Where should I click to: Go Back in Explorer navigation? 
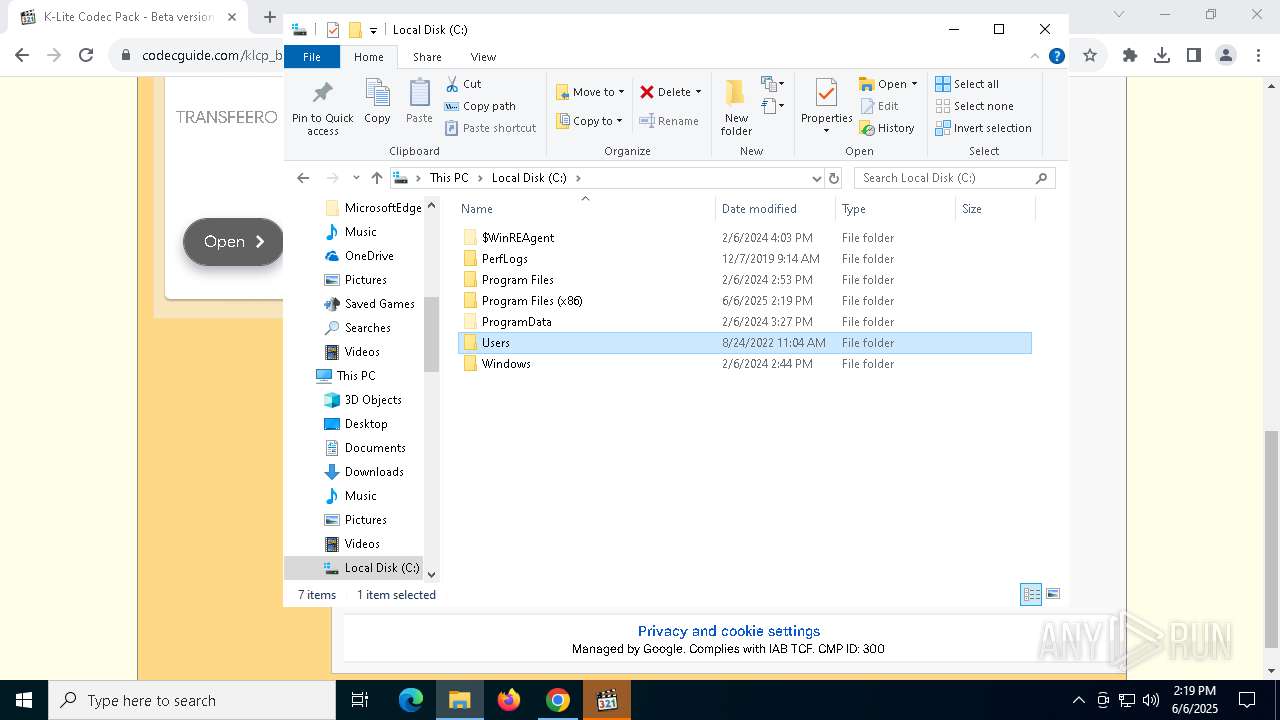[x=303, y=178]
